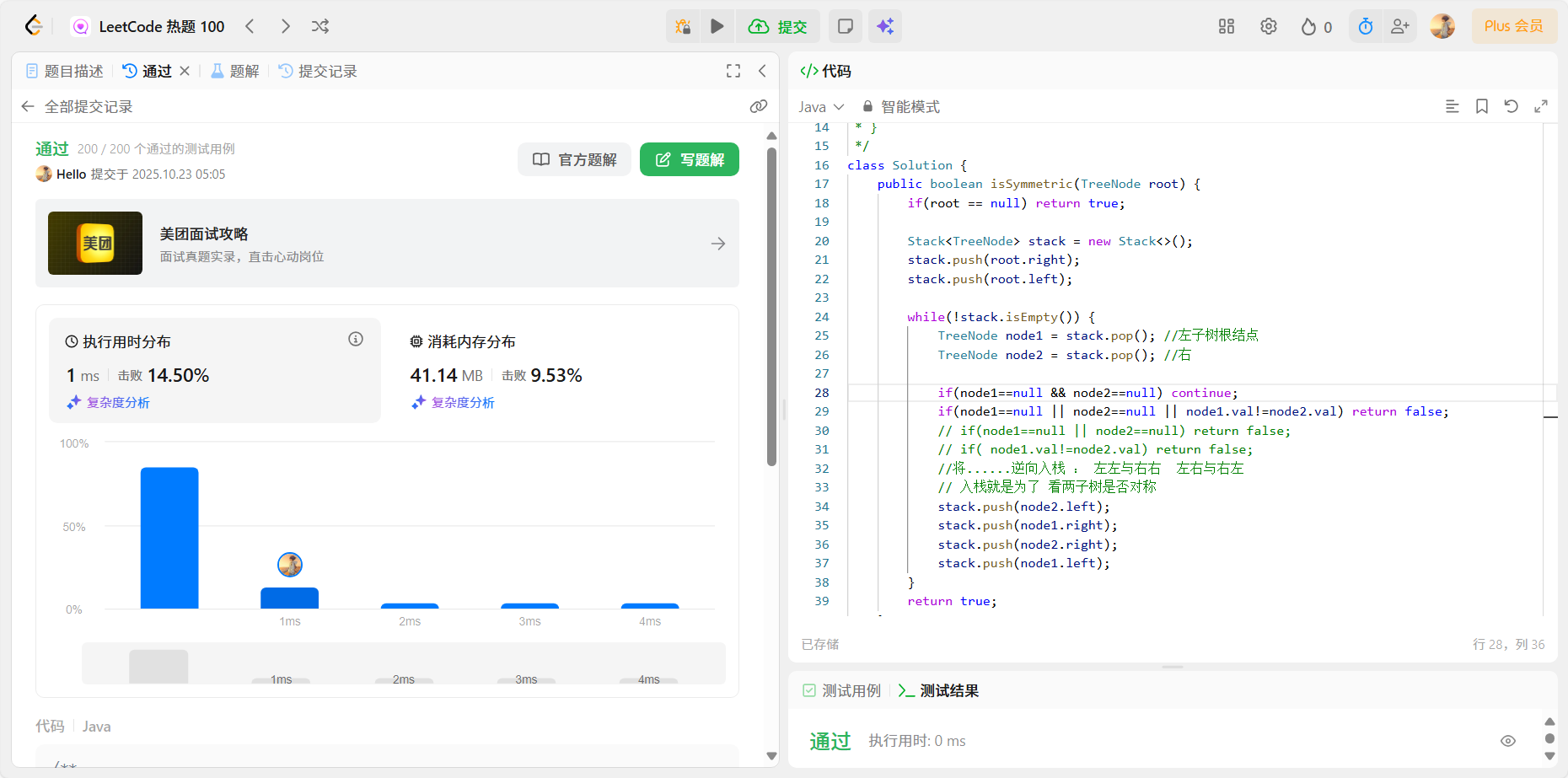Open the layout grid icon
Screen dimensions: 1568x778
pos(1227,26)
